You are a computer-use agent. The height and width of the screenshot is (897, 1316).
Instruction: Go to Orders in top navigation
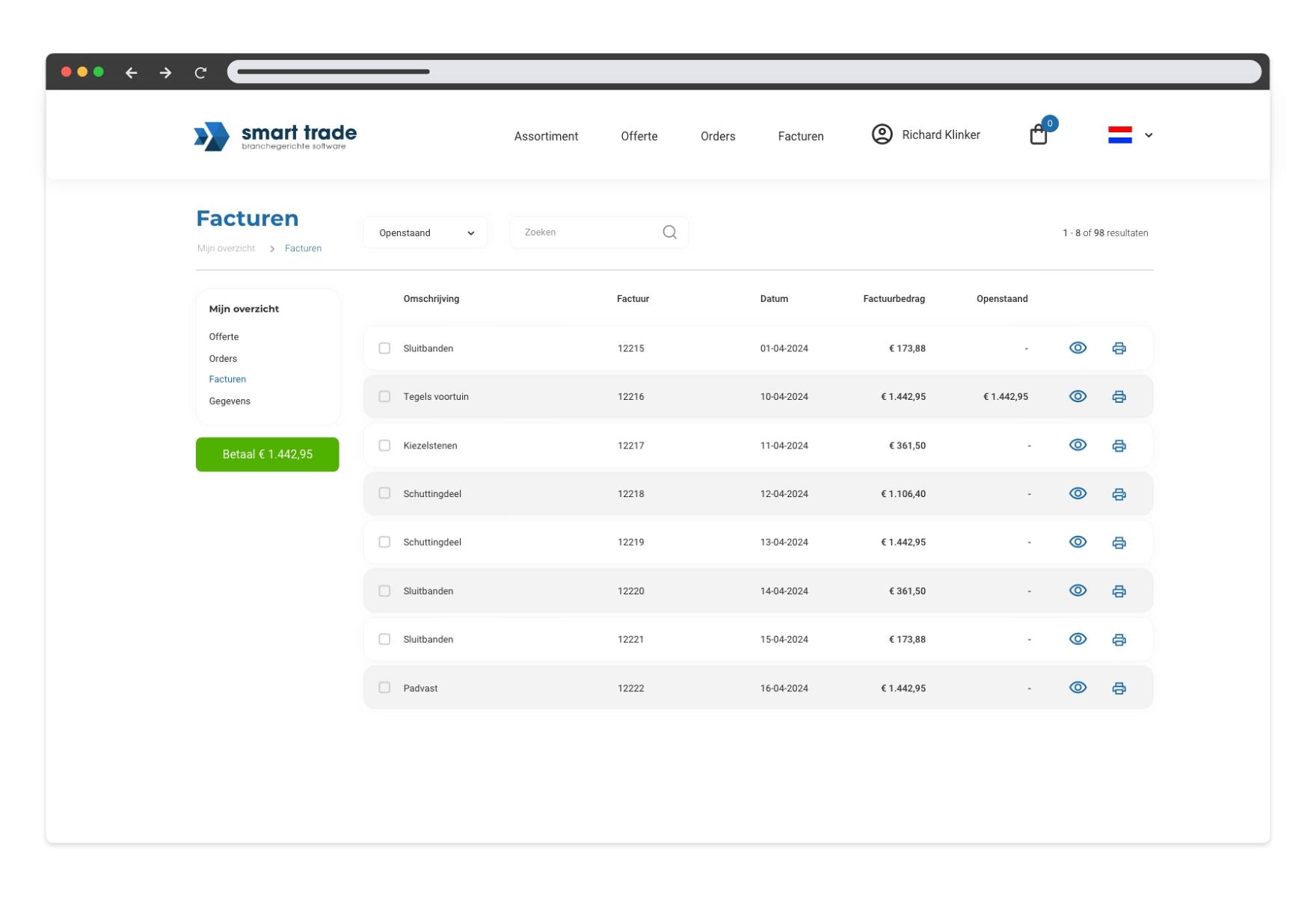point(717,136)
